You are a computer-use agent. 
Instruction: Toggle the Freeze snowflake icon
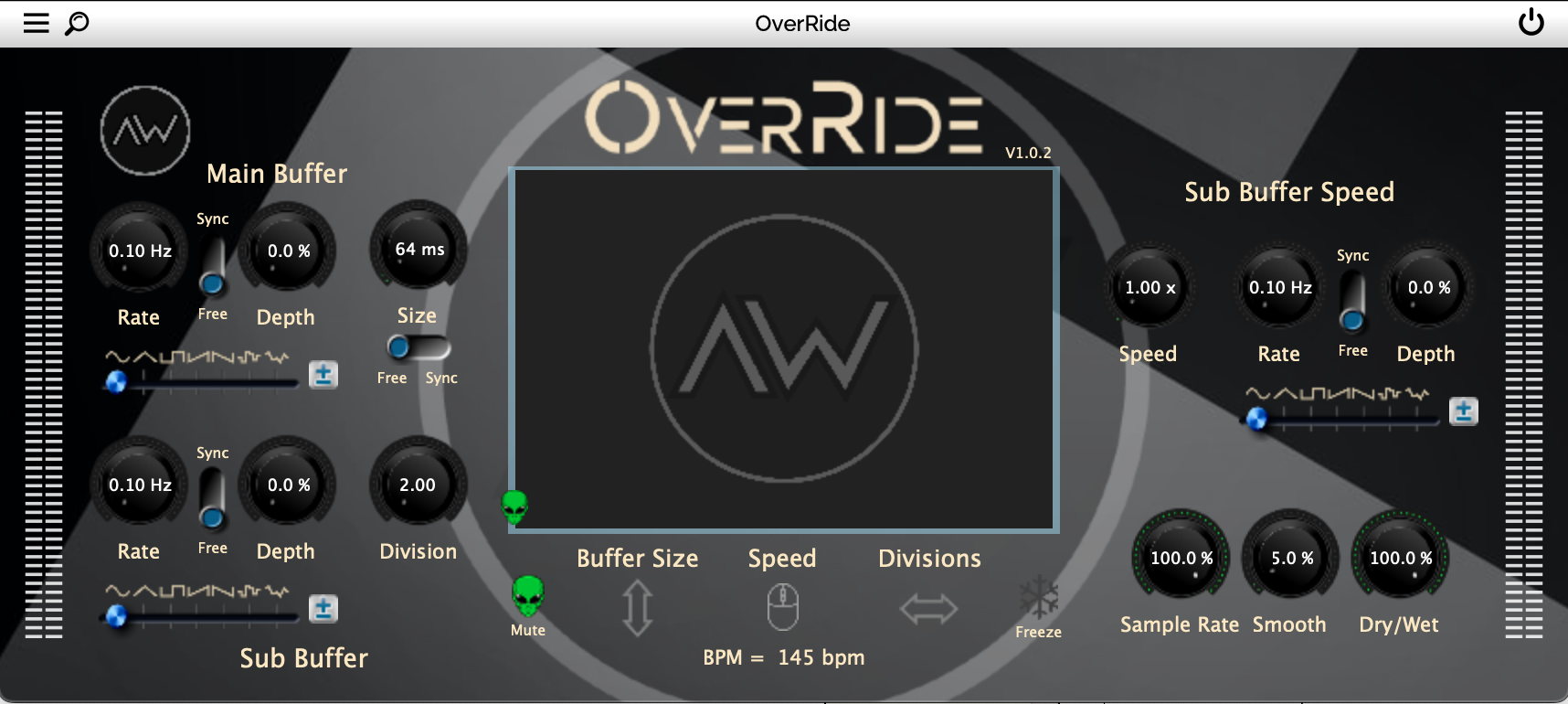(1039, 597)
